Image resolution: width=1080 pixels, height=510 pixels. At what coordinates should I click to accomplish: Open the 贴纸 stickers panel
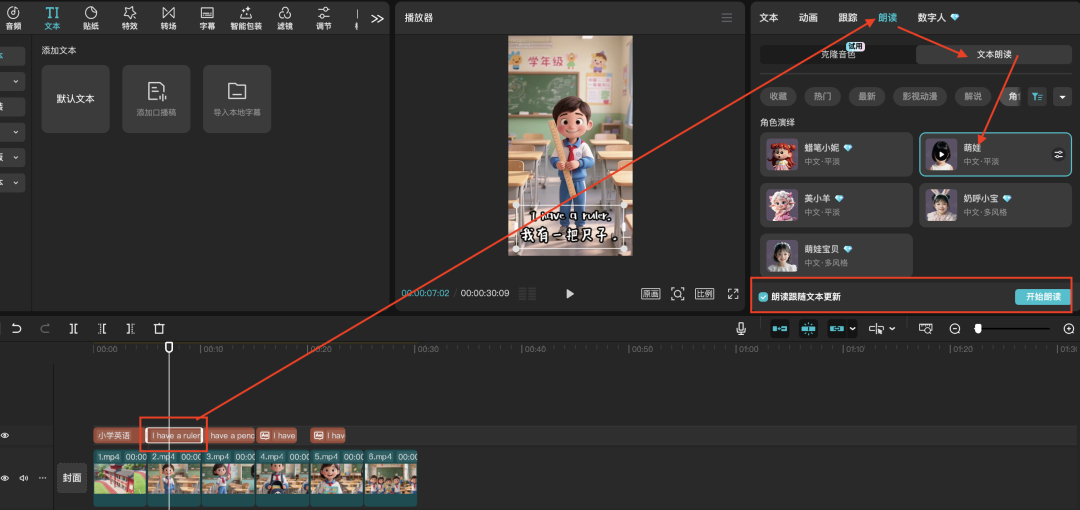tap(91, 17)
